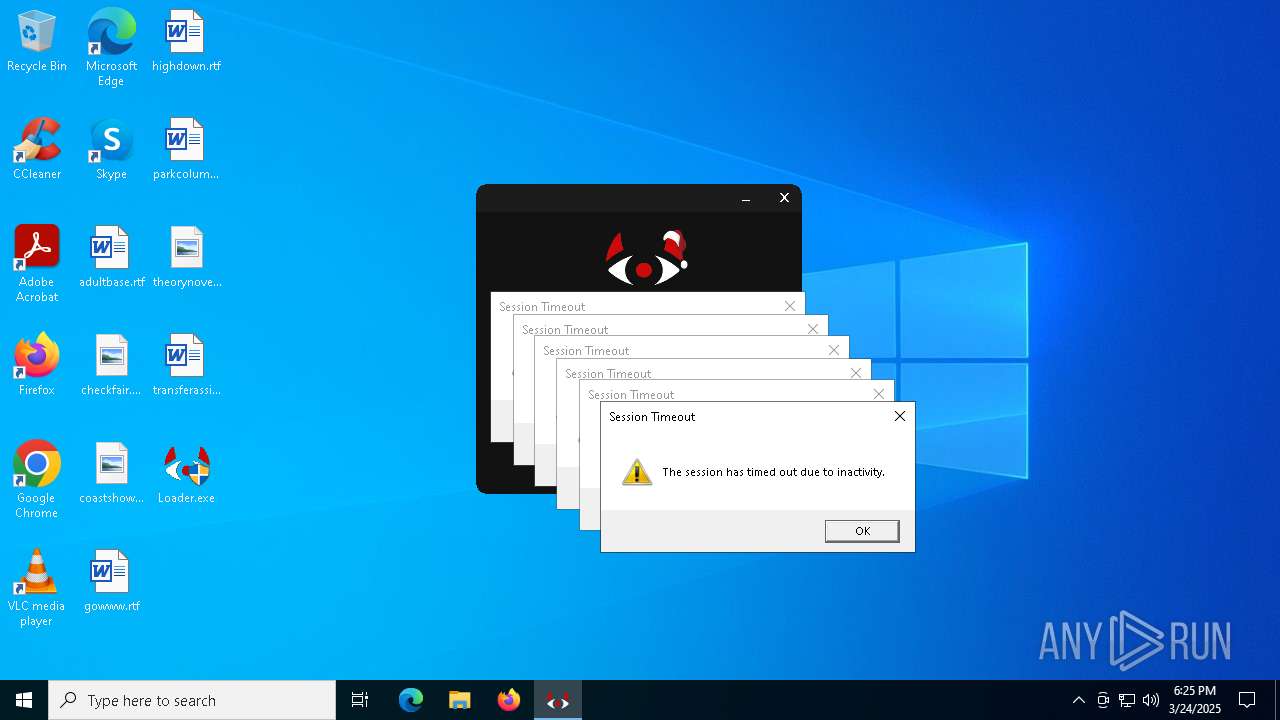Click the warning icon in the dialog
The image size is (1280, 720).
coord(637,472)
